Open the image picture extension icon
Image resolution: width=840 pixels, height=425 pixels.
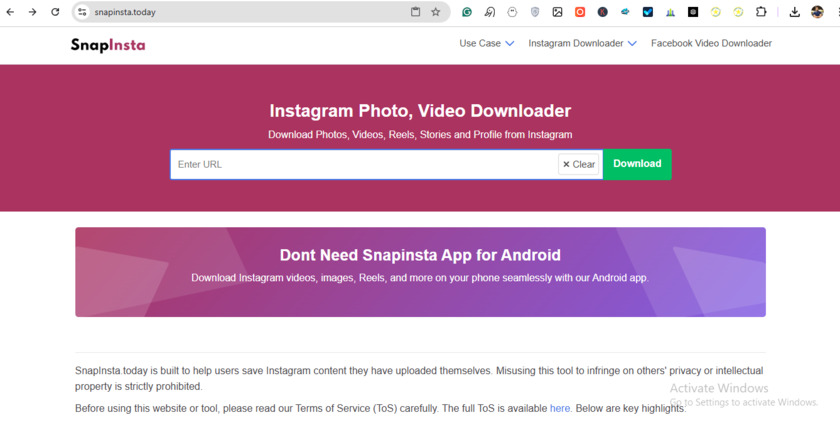coord(557,12)
